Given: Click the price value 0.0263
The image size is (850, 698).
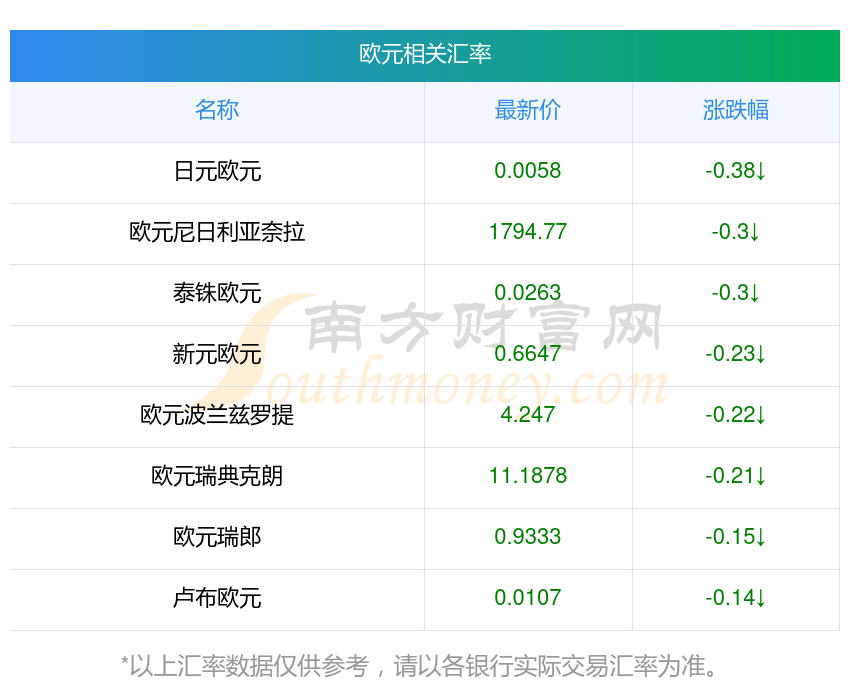Looking at the screenshot, I should [x=528, y=293].
